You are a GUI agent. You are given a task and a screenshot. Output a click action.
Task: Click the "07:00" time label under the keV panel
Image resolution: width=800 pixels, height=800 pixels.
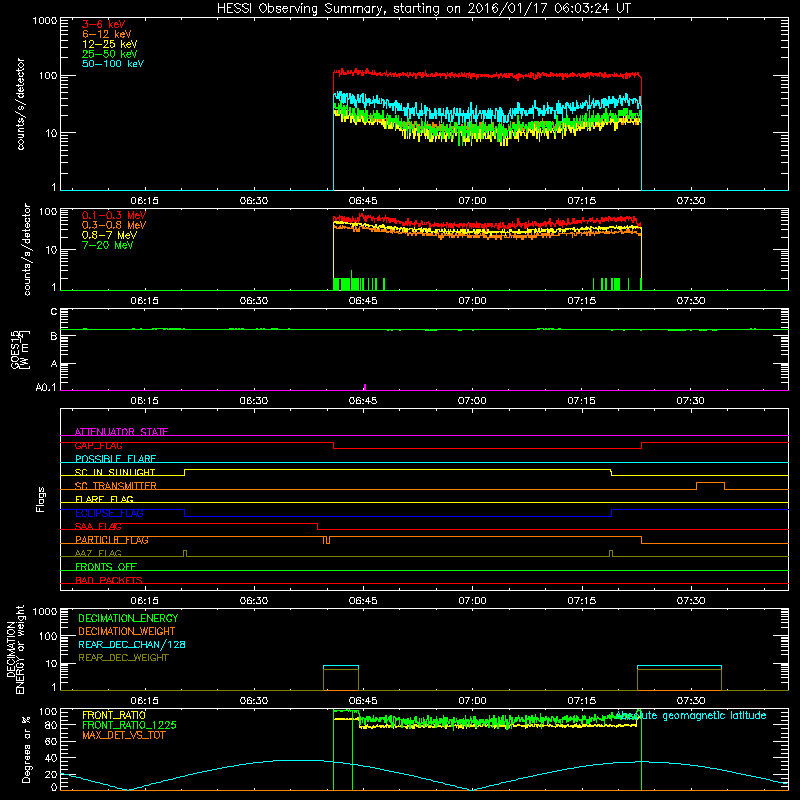[x=472, y=201]
